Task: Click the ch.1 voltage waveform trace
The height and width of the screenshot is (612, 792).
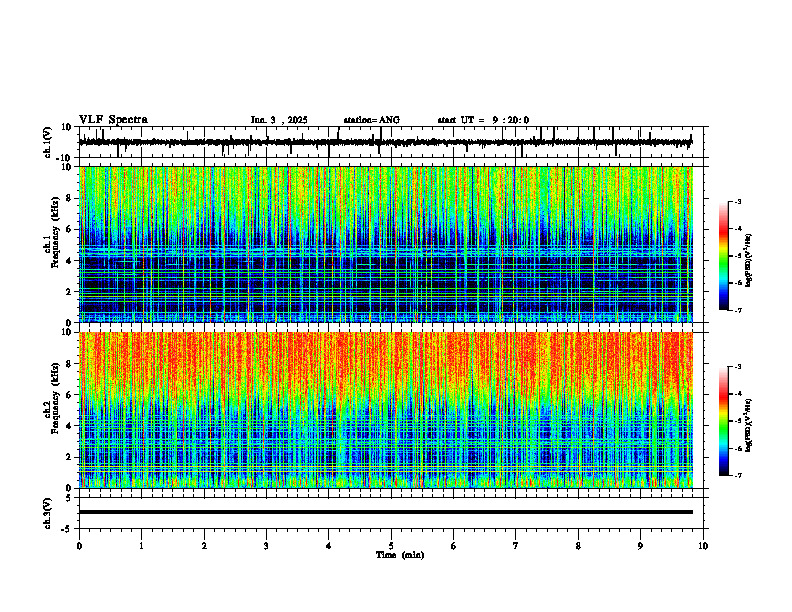Action: click(x=385, y=142)
